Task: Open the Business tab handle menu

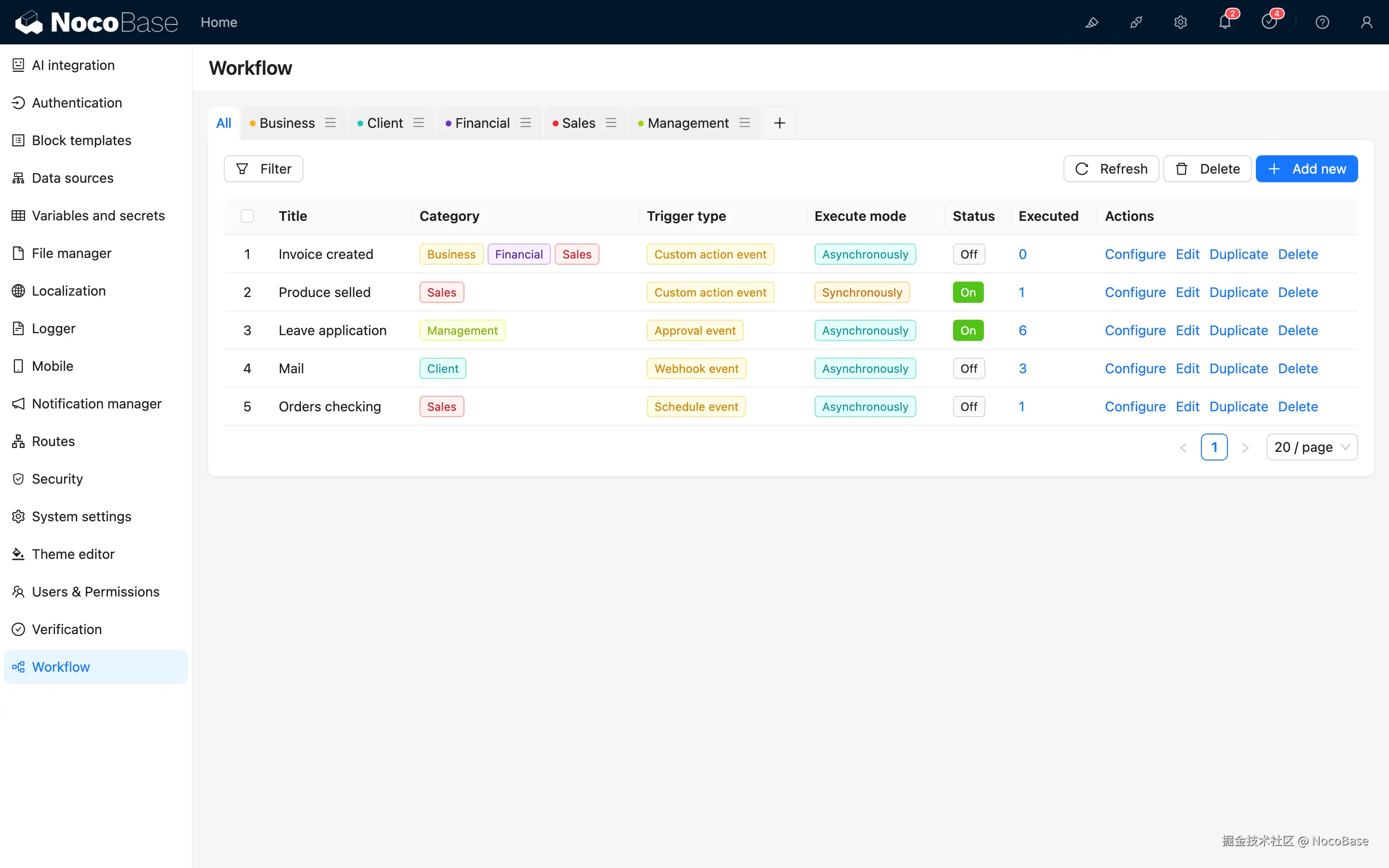Action: 330,123
